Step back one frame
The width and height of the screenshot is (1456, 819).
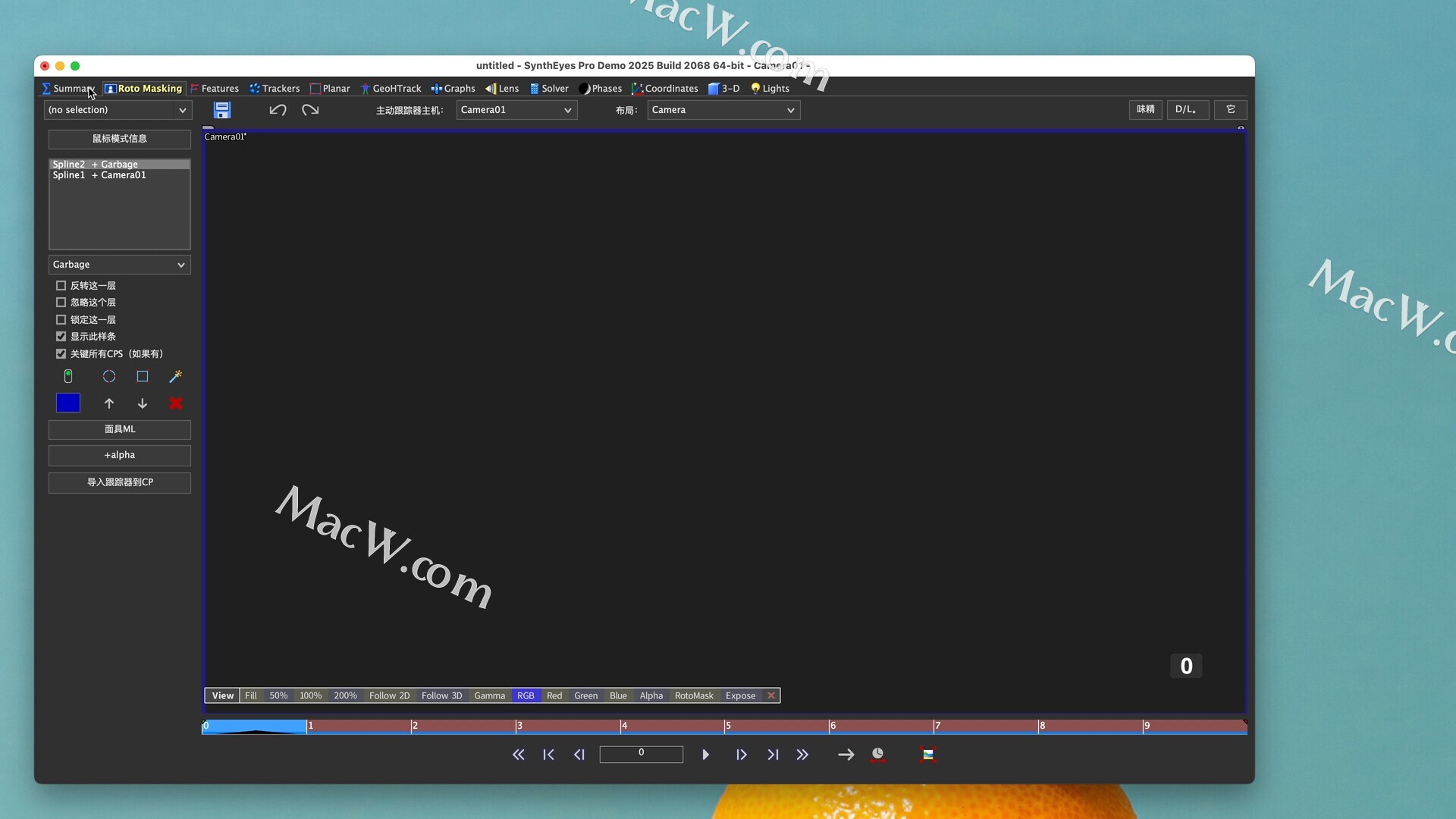(x=579, y=755)
